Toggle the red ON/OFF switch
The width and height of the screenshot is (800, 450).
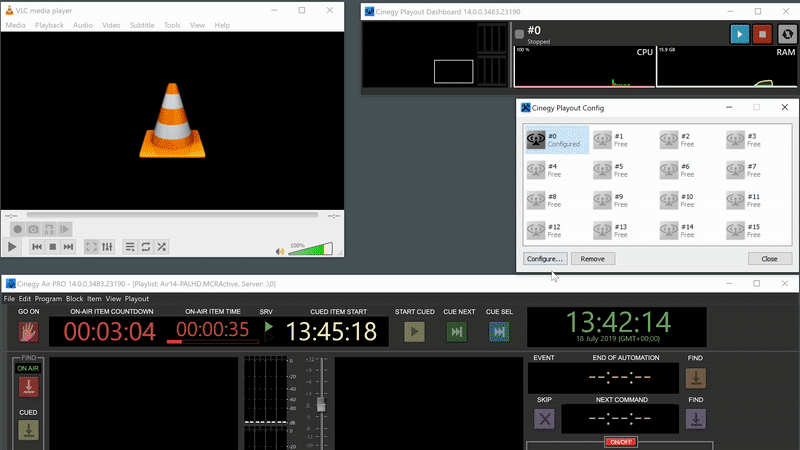click(x=621, y=442)
